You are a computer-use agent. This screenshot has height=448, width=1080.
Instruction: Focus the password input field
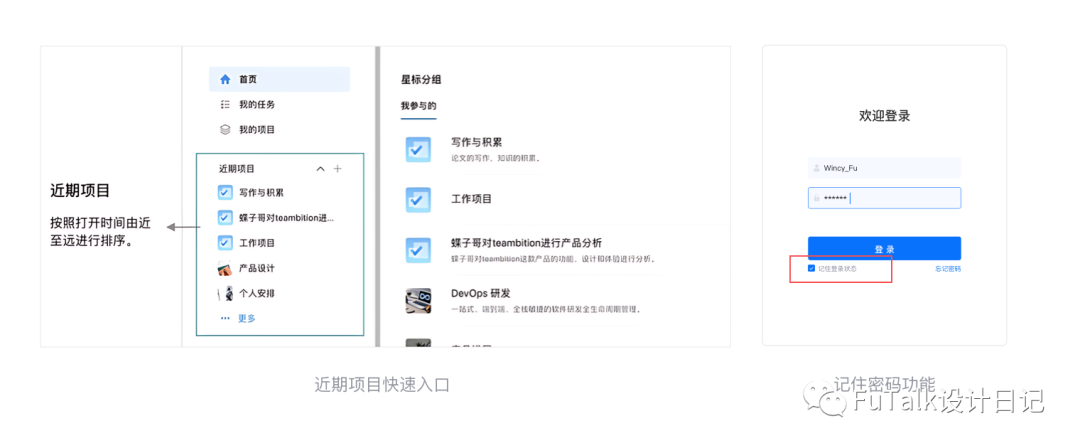coord(884,198)
